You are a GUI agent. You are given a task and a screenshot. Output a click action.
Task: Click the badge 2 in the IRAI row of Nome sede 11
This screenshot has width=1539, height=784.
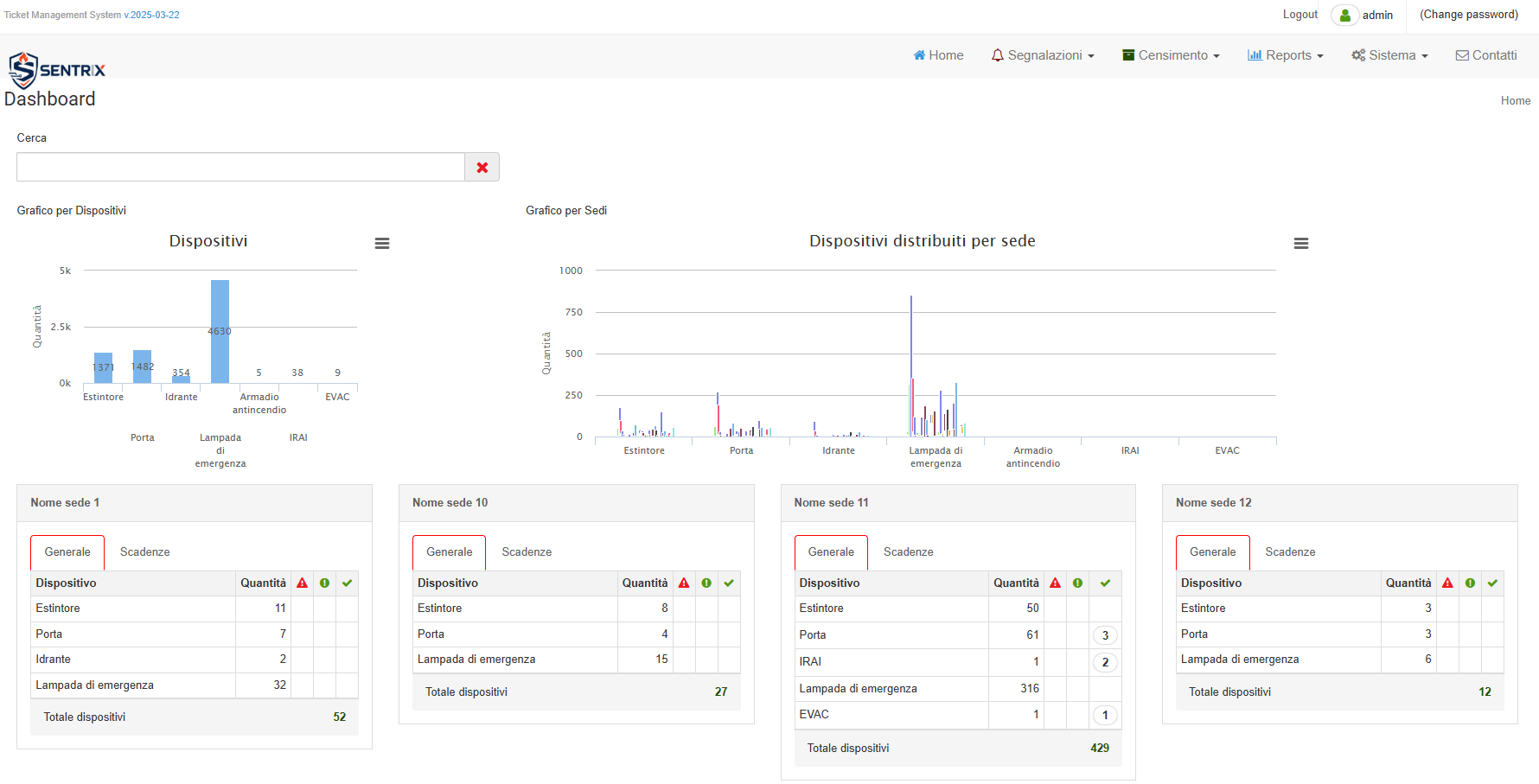pyautogui.click(x=1106, y=662)
